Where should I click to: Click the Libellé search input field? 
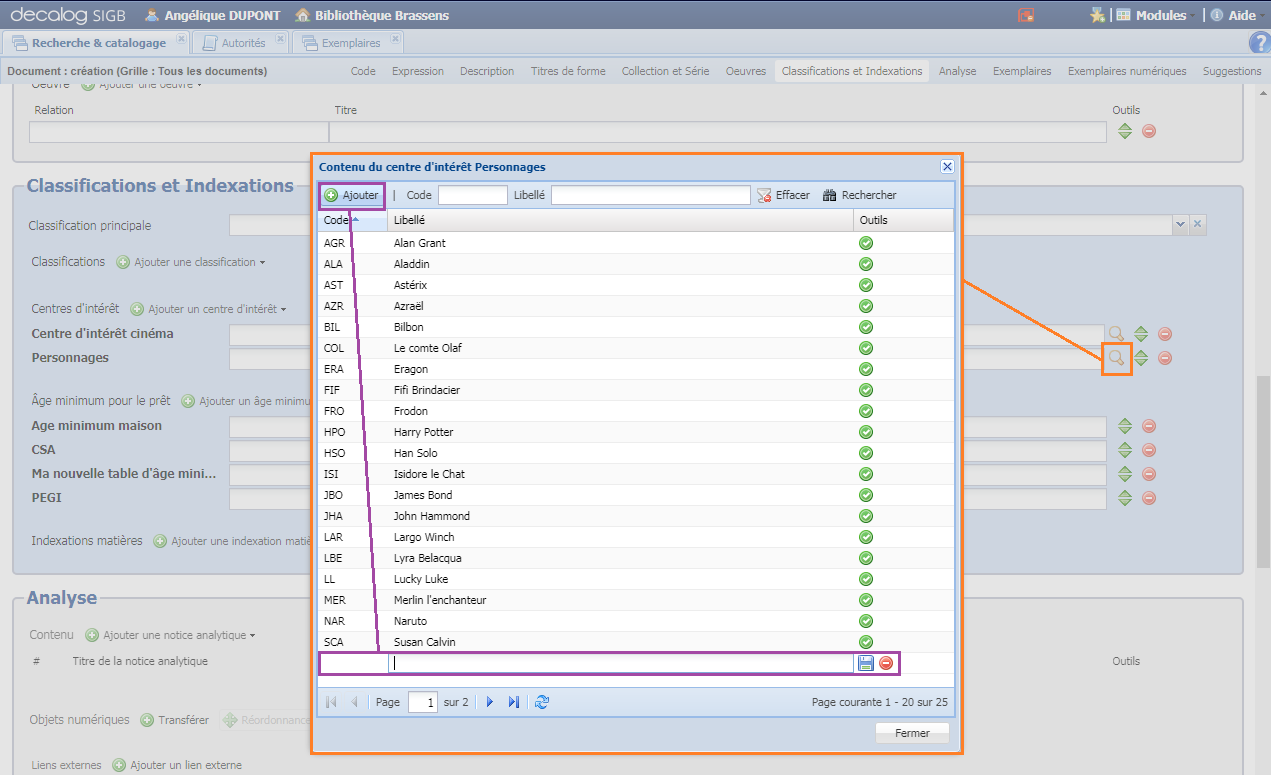pyautogui.click(x=650, y=195)
